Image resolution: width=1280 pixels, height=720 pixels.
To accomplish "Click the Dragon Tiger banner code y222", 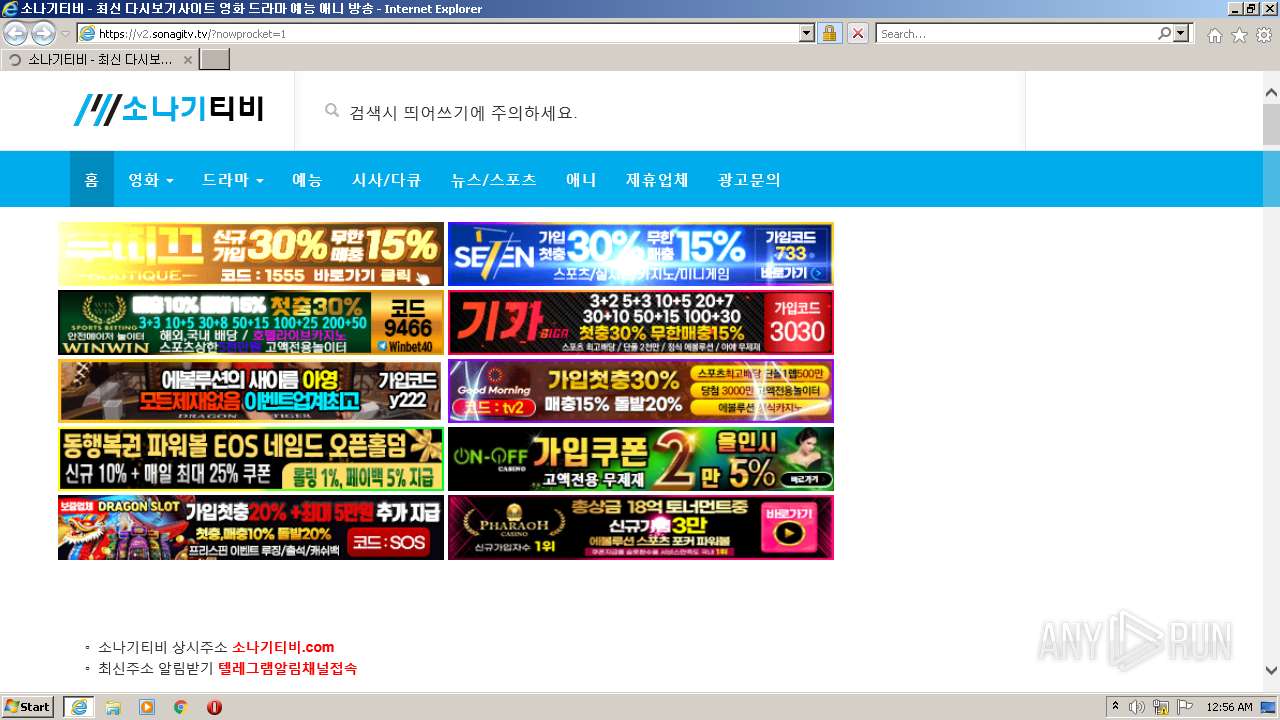I will pyautogui.click(x=251, y=391).
